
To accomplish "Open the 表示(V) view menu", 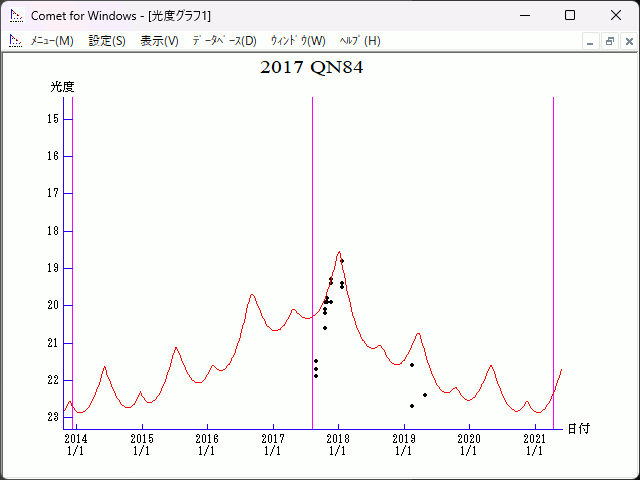I will 159,41.
